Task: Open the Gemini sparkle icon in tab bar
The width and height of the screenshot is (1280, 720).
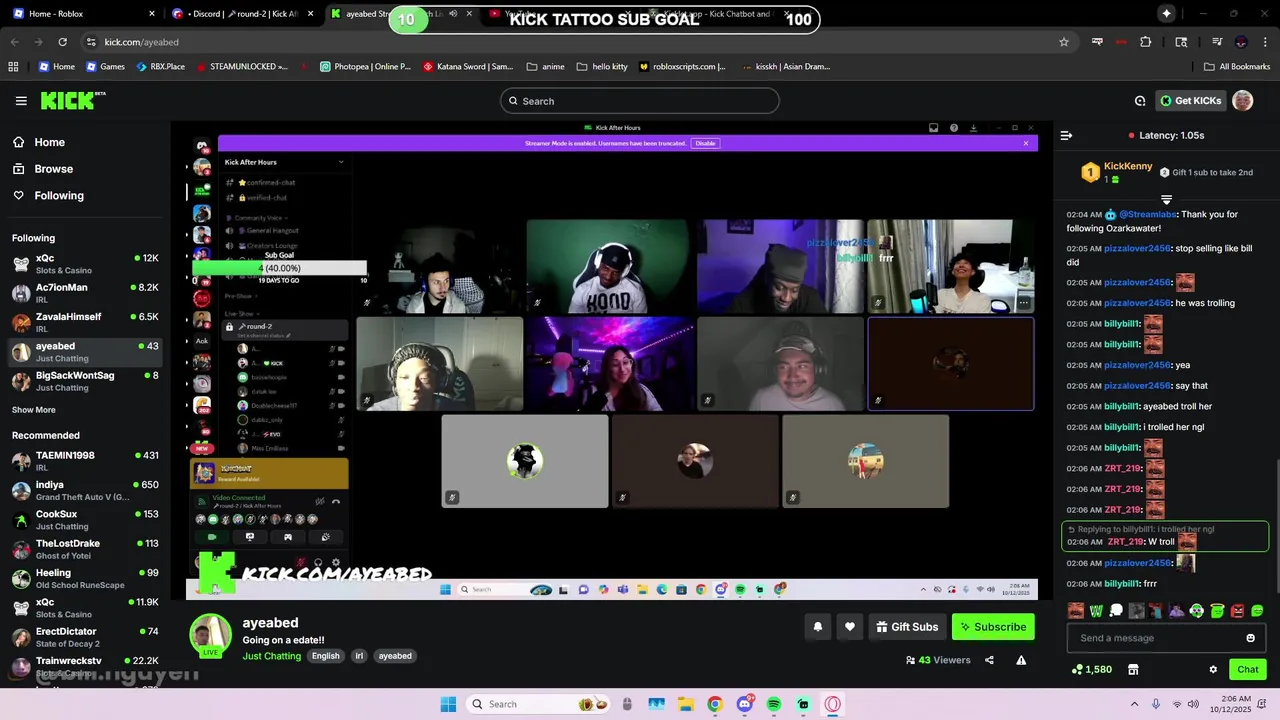Action: point(1166,13)
